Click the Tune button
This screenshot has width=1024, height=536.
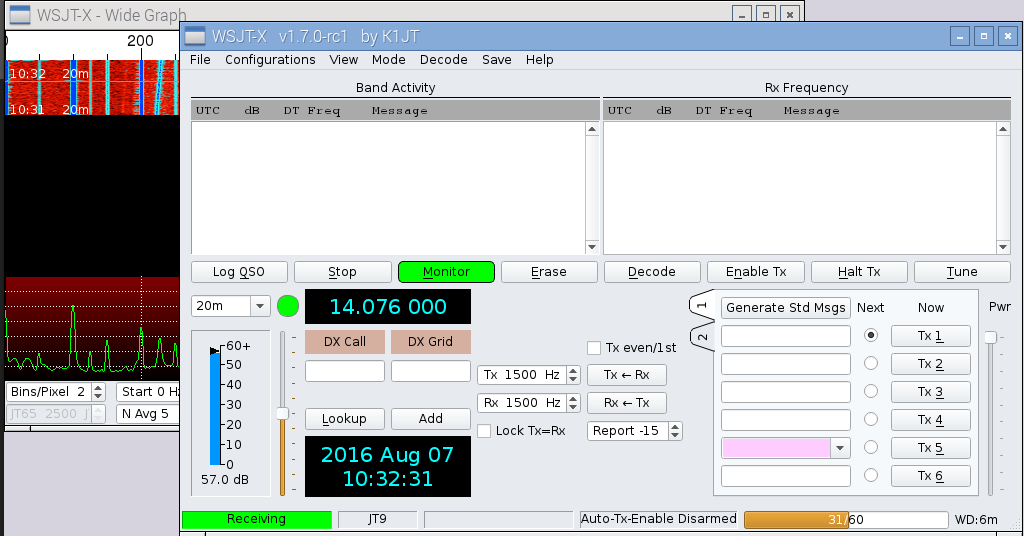click(962, 272)
